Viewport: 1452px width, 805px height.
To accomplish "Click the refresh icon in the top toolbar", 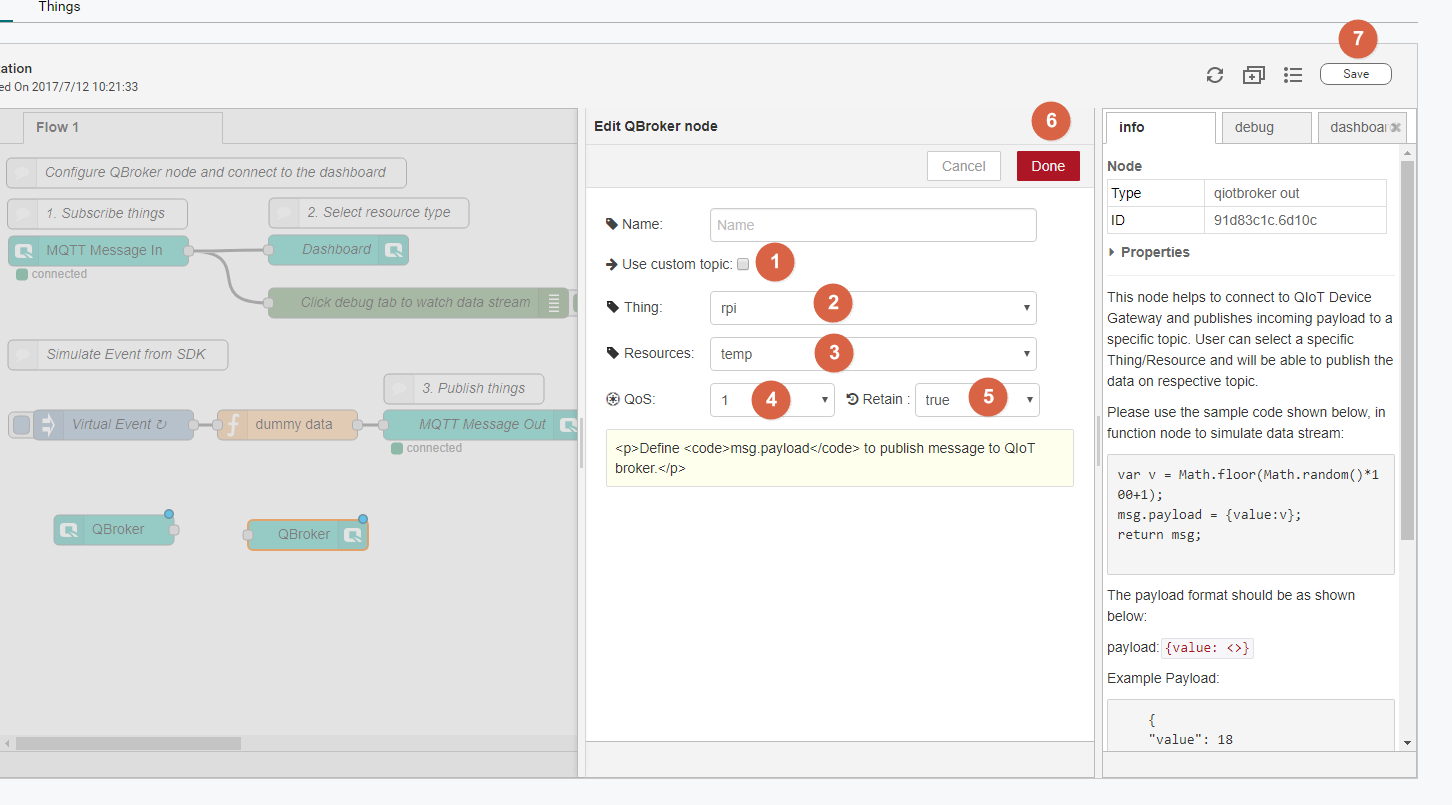I will click(1215, 75).
